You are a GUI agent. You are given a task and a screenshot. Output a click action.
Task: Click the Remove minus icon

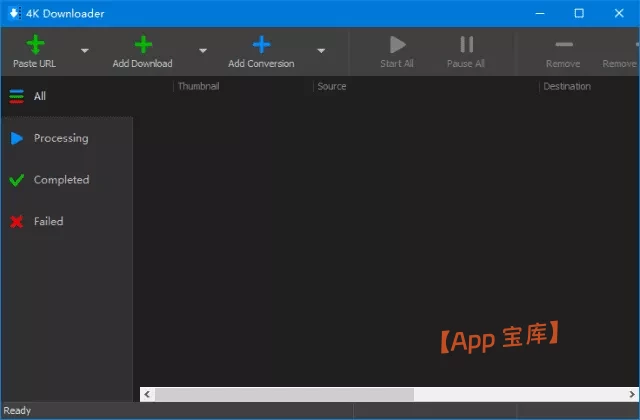coord(563,45)
